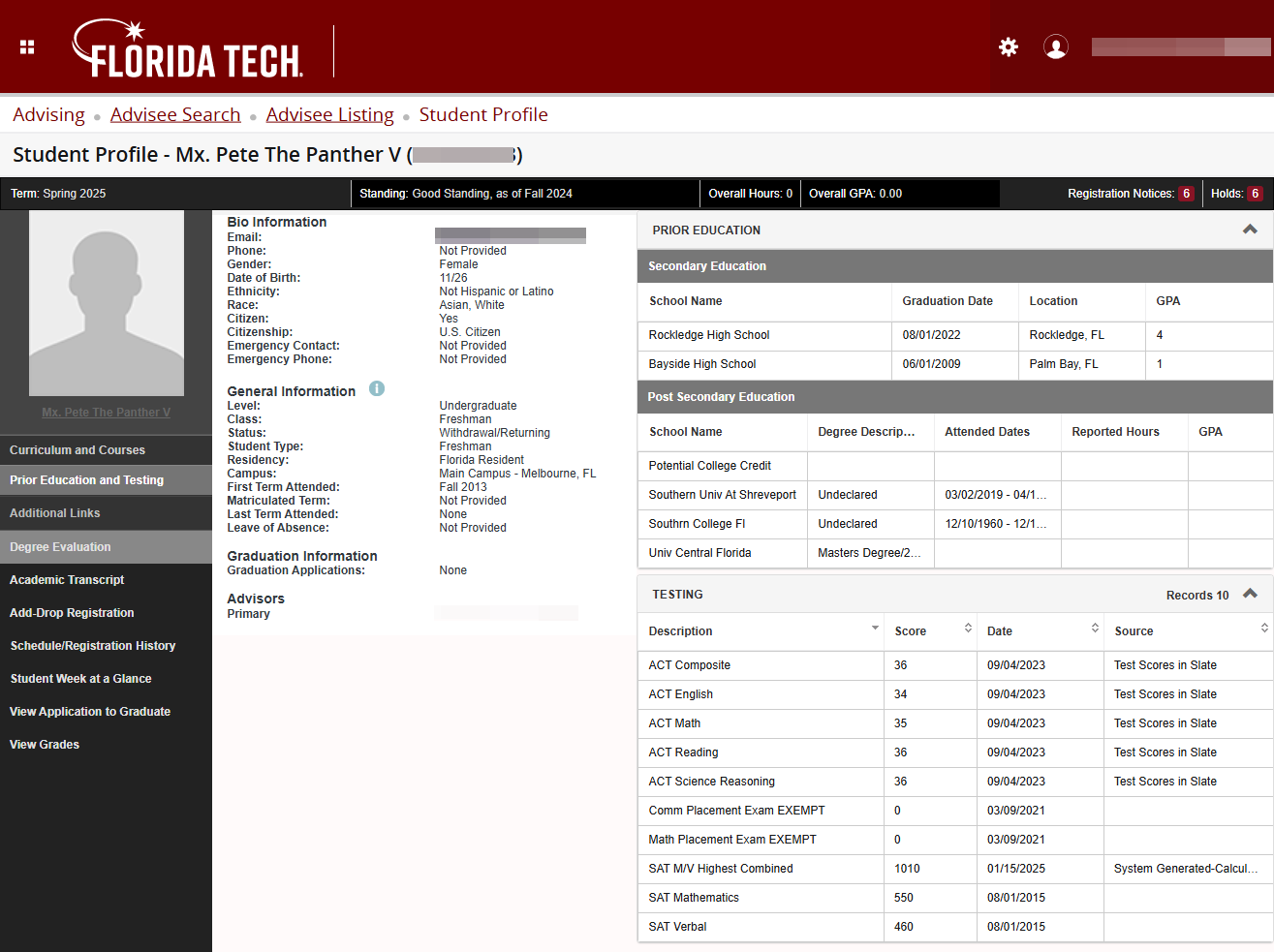Screen dimensions: 1274x952
Task: Collapse the Testing panel
Action: pos(1250,594)
